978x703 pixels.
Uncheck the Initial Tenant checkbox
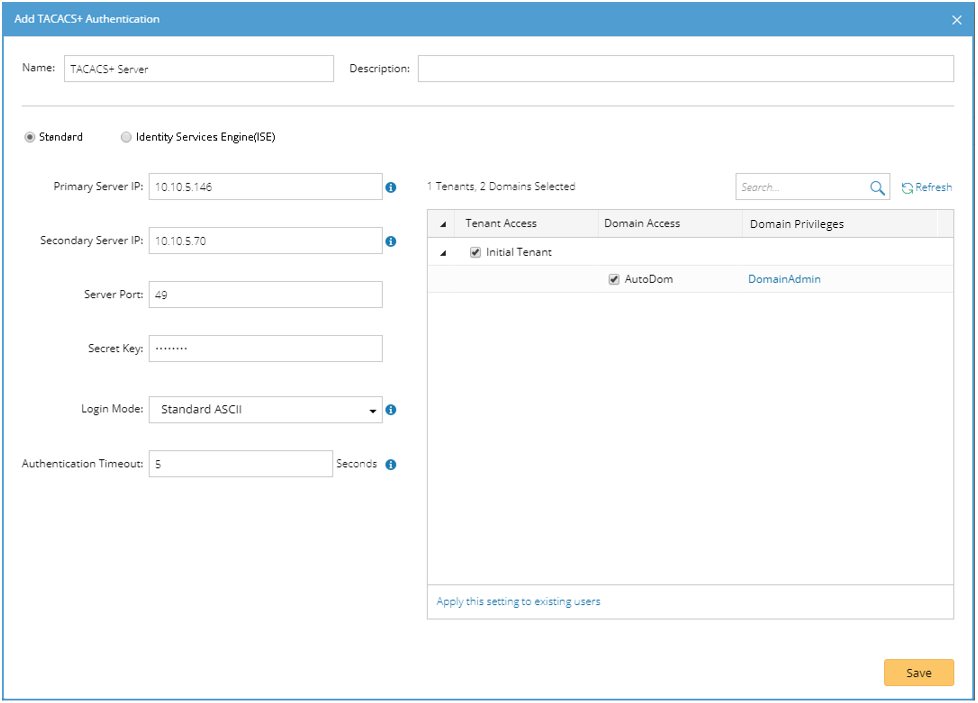point(476,253)
